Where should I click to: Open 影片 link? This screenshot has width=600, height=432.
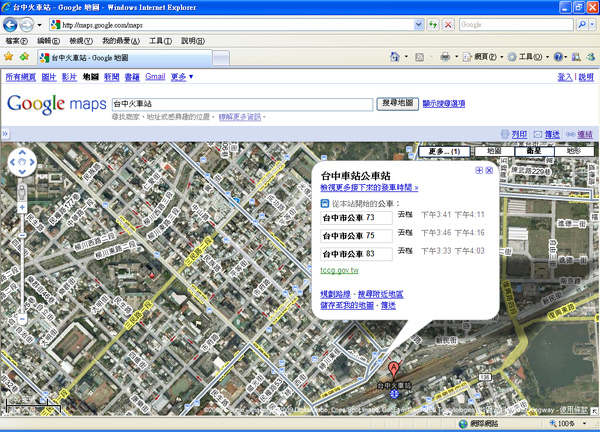click(x=69, y=77)
